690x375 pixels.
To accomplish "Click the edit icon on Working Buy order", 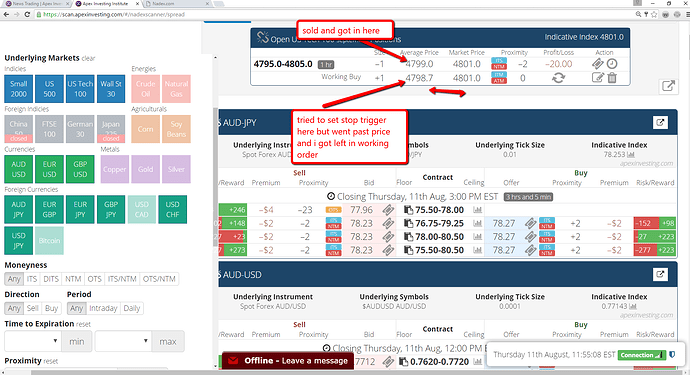I will (598, 78).
